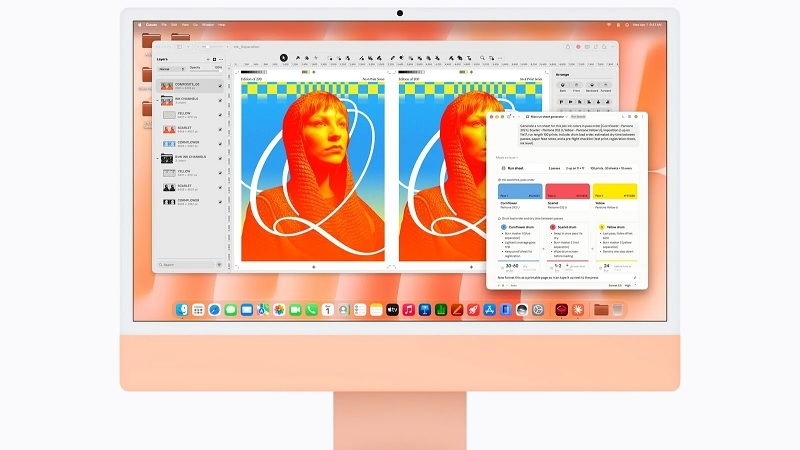The height and width of the screenshot is (450, 800).
Task: Click the Back arrange button
Action: point(563,87)
